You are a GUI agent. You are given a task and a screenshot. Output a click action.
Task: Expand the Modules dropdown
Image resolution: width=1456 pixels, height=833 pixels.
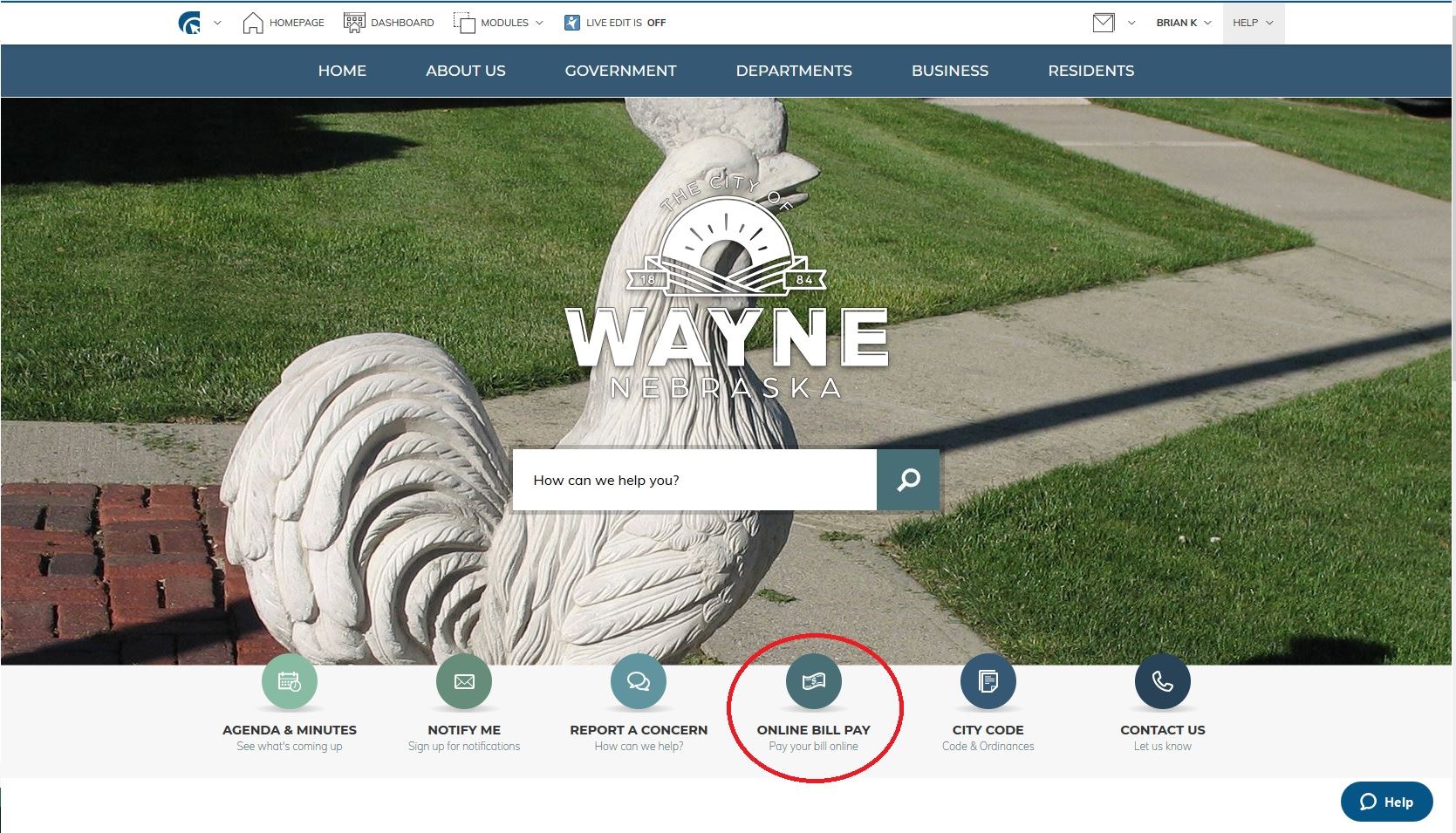[x=499, y=23]
